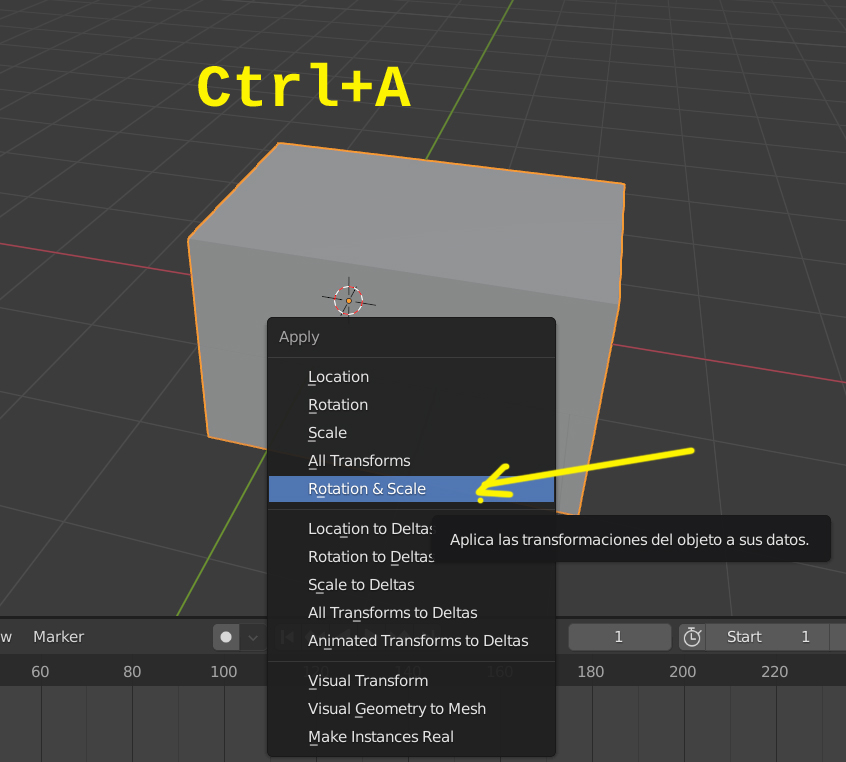Click the Rotation & Scale entry
This screenshot has width=846, height=762.
pyautogui.click(x=411, y=489)
